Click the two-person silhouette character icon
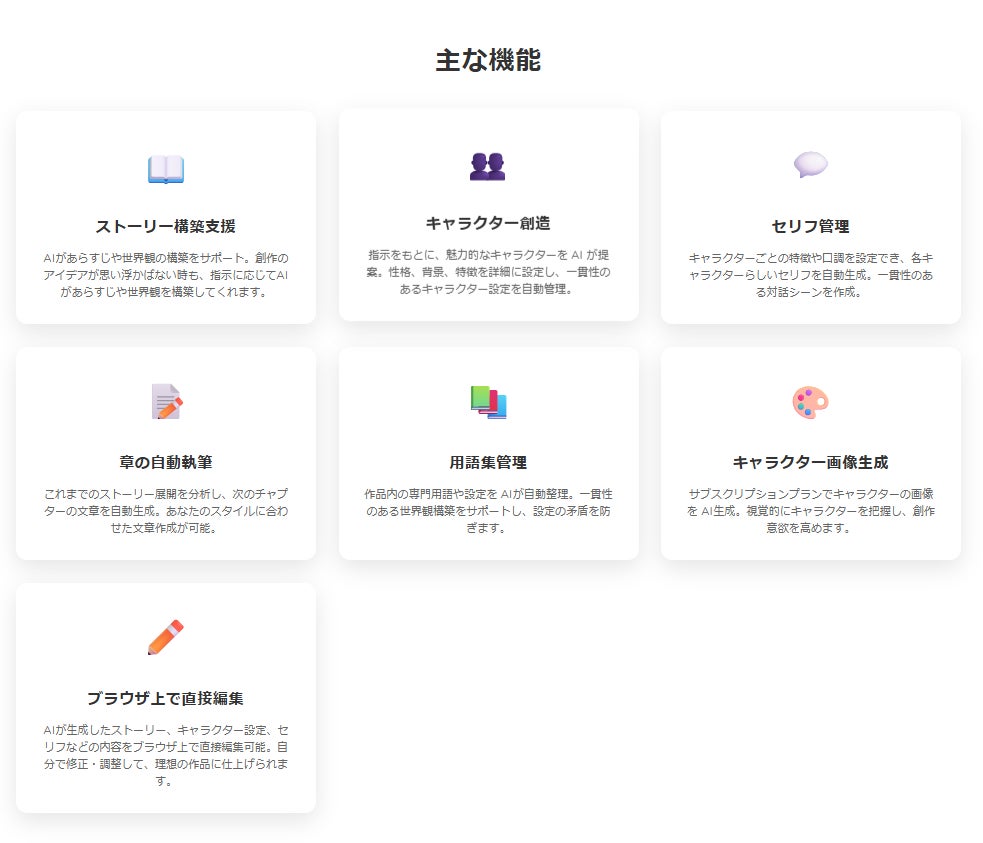The width and height of the screenshot is (983, 843). coord(488,166)
